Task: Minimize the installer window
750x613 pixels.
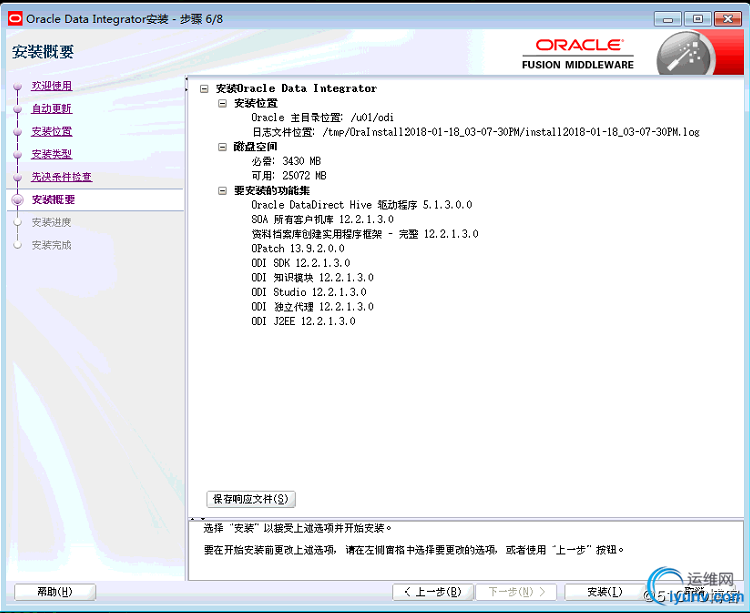Action: 668,19
